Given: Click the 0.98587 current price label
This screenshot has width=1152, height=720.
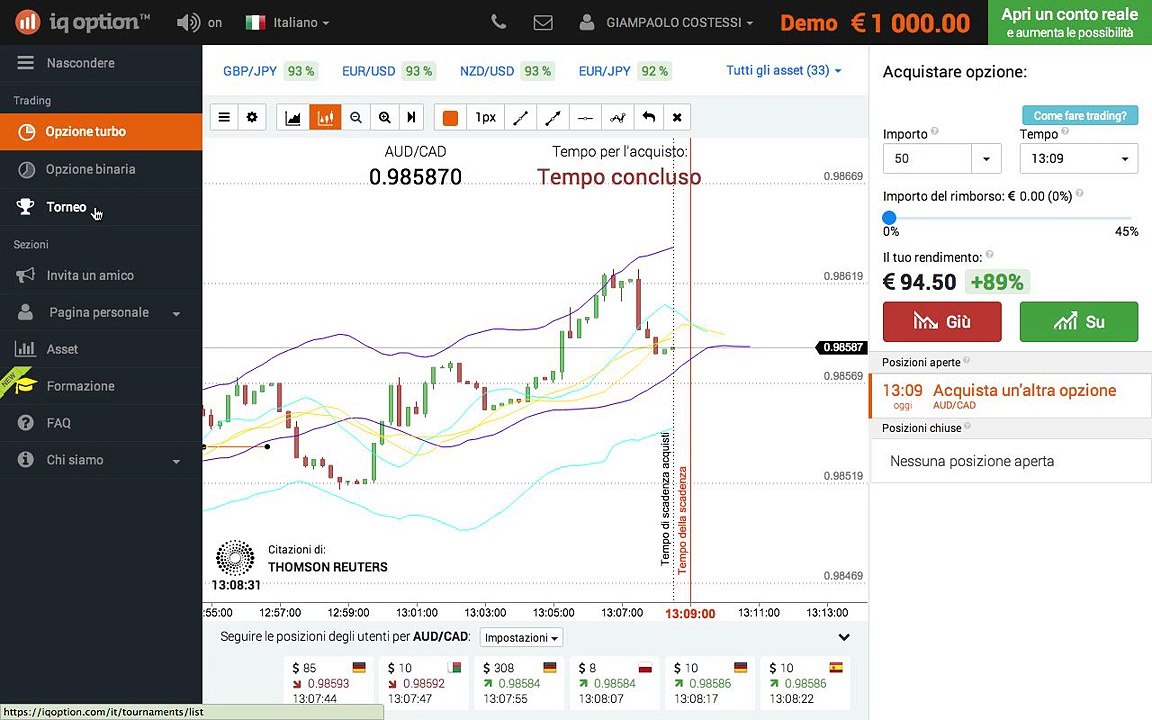Looking at the screenshot, I should click(842, 348).
